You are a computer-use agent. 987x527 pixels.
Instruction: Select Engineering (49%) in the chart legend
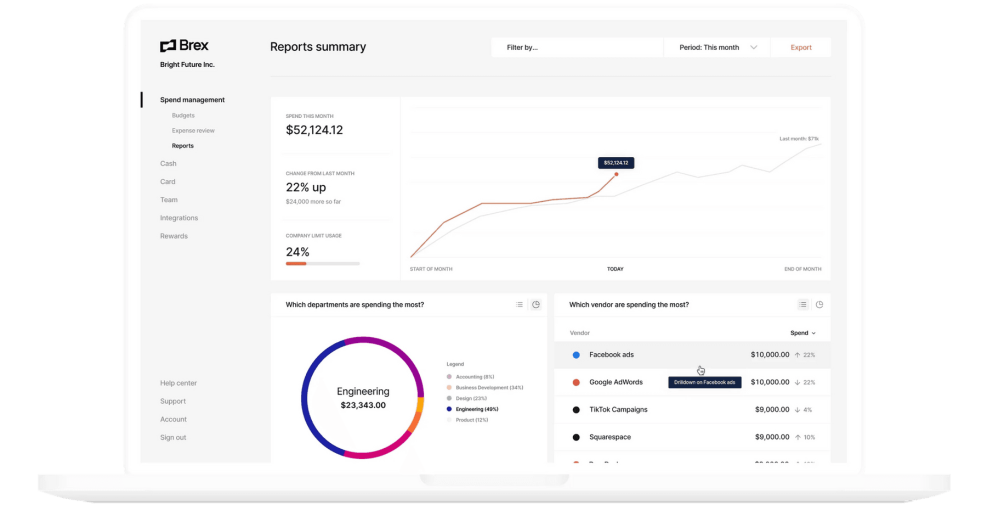tap(477, 409)
